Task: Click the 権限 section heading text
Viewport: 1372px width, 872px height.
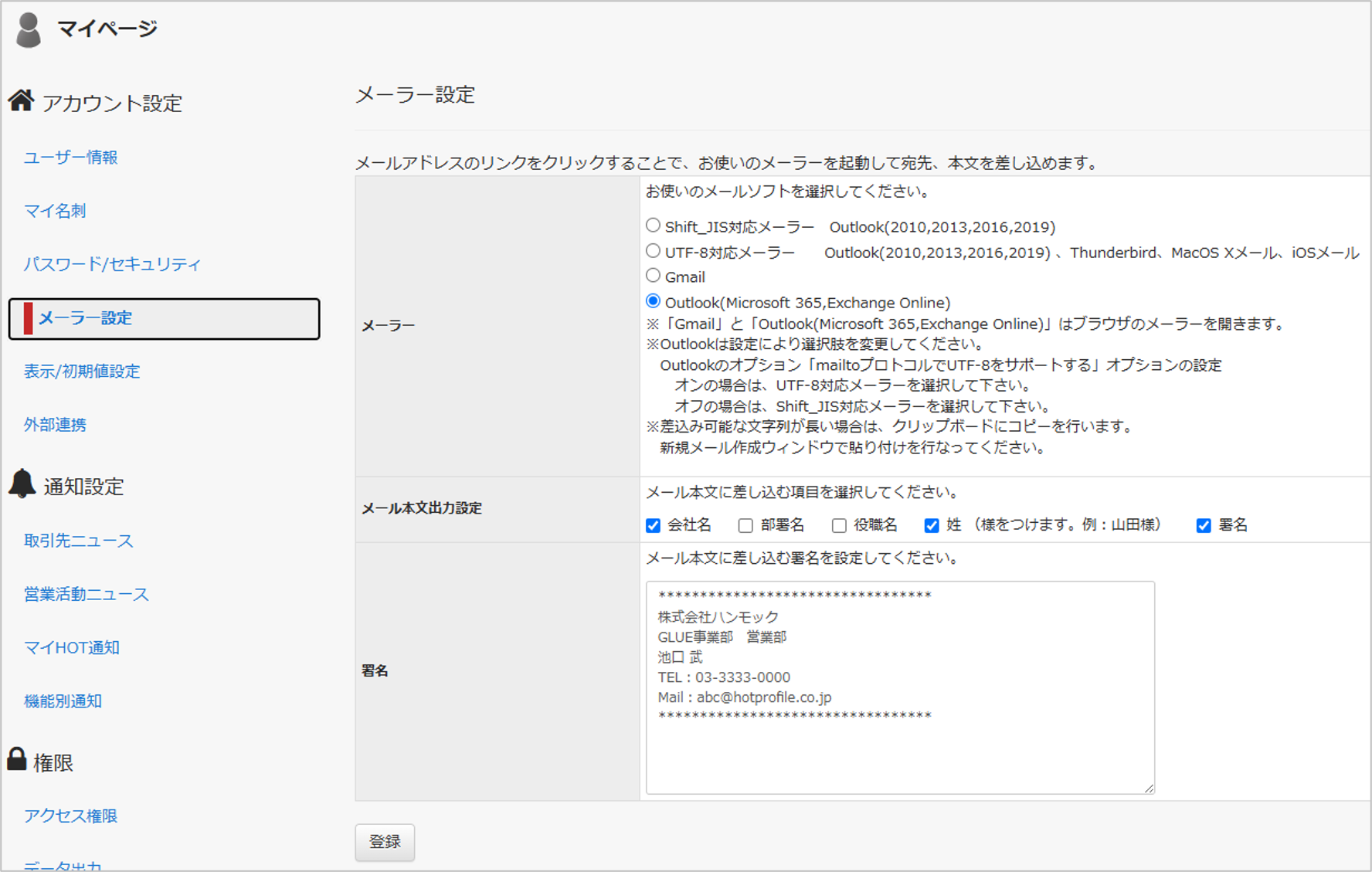Action: [x=53, y=763]
